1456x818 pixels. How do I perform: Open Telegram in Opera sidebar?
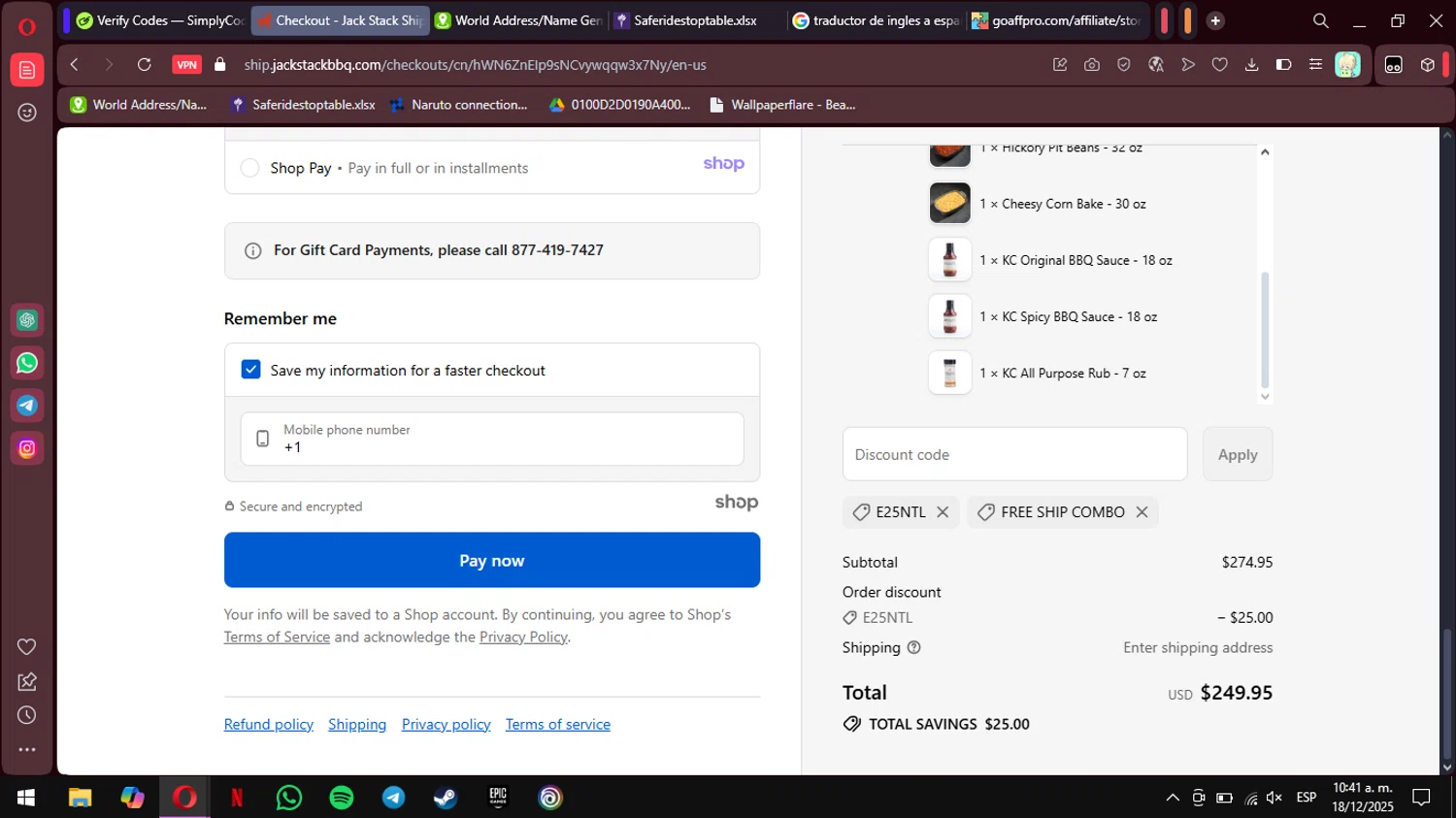(27, 406)
